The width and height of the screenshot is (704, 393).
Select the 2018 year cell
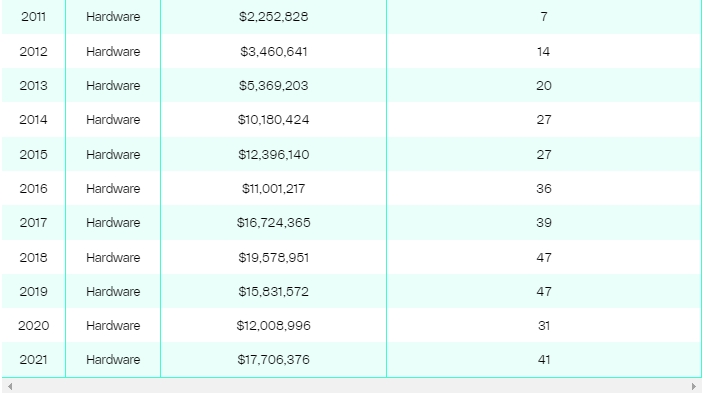tap(34, 257)
